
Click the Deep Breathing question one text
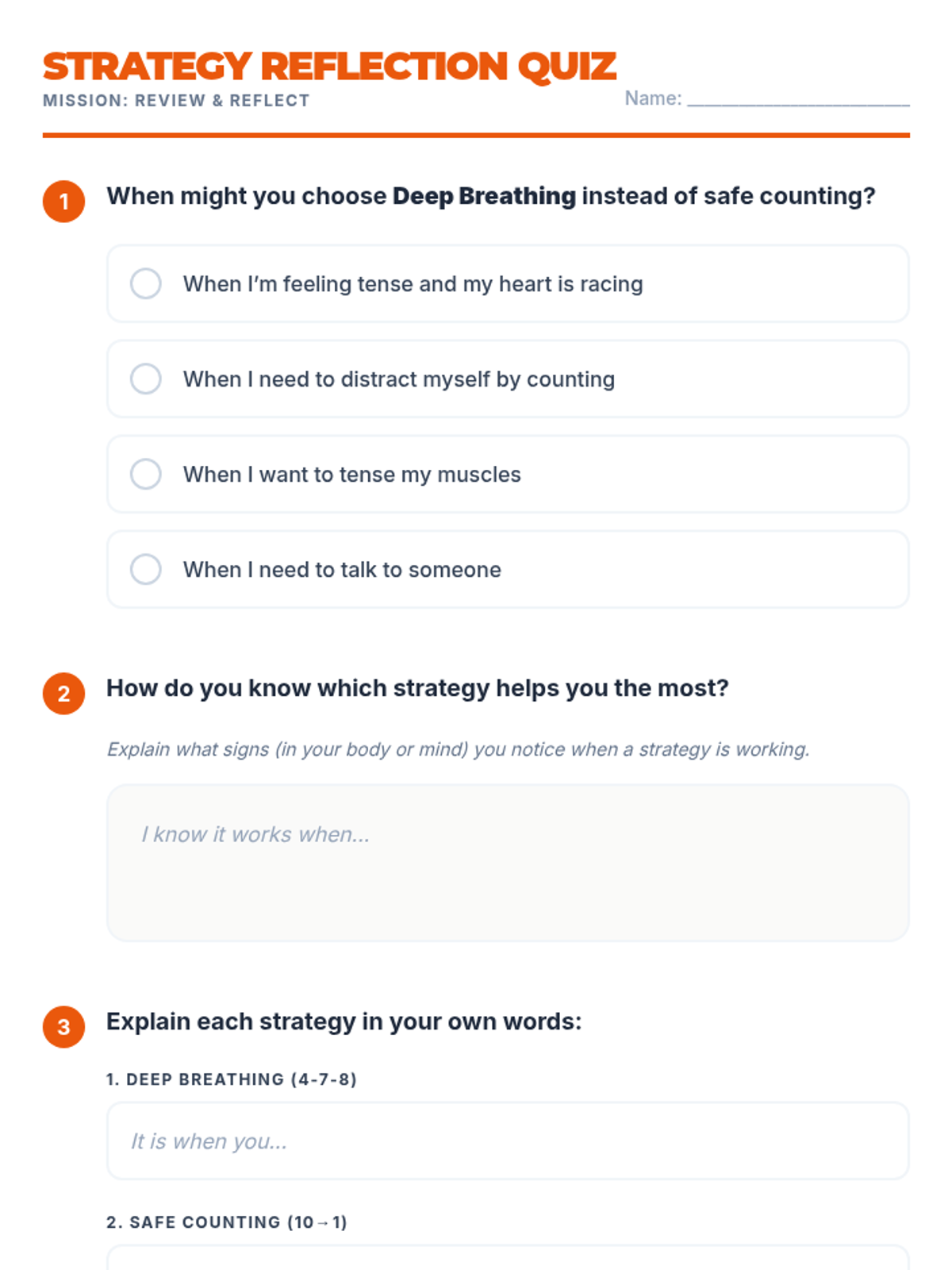tap(490, 196)
